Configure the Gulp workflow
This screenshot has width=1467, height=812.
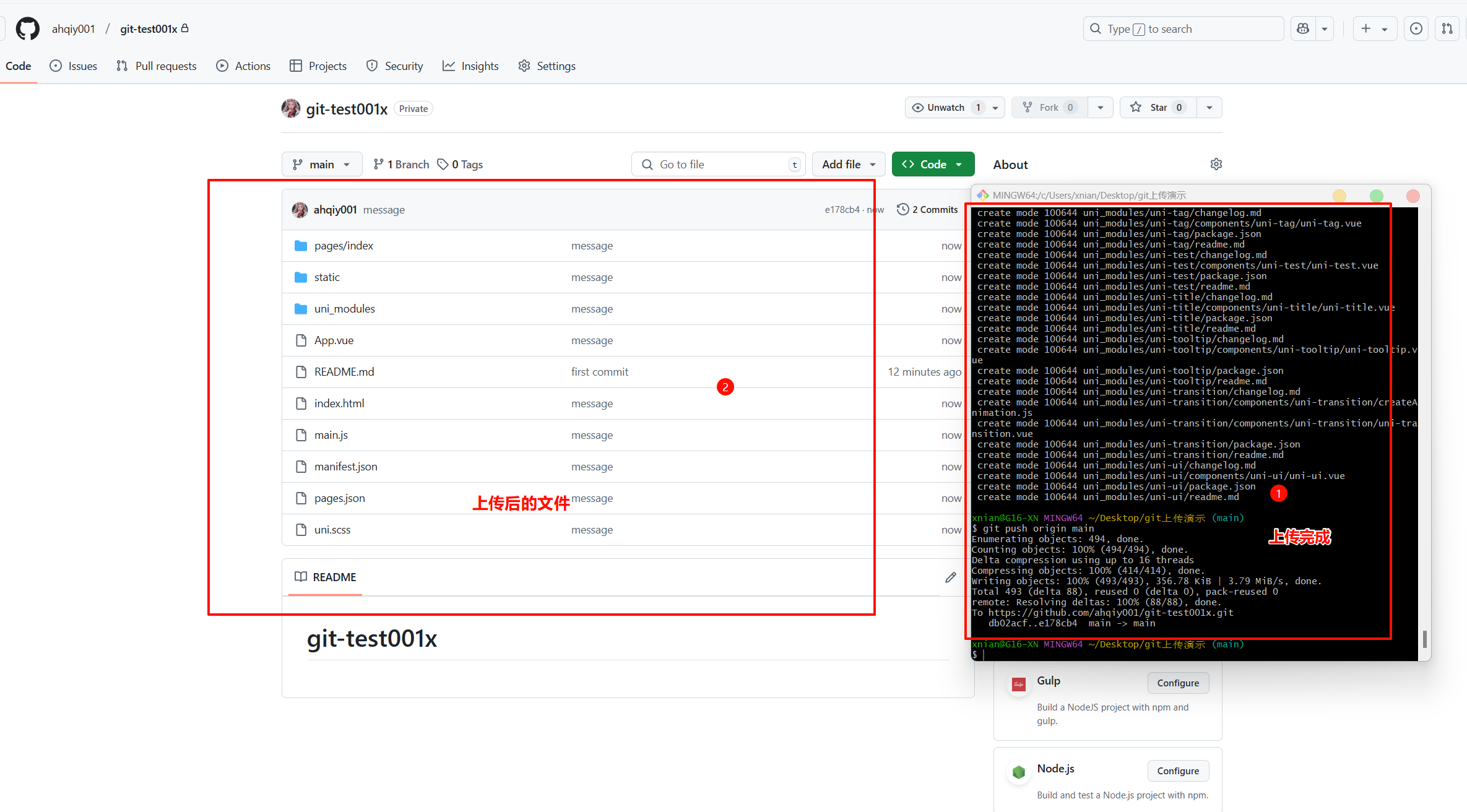pos(1178,683)
